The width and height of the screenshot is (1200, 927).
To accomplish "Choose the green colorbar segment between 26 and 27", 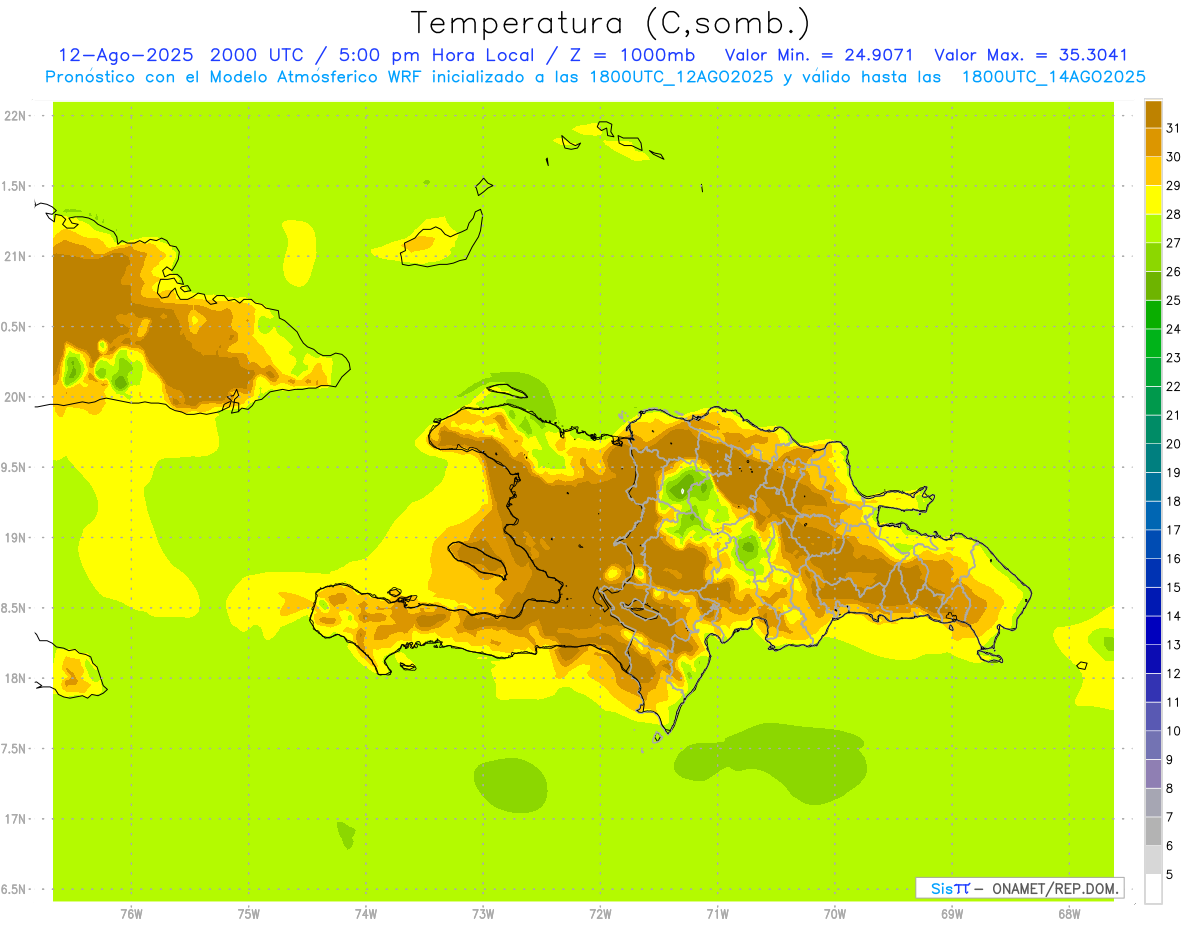I will [x=1153, y=257].
